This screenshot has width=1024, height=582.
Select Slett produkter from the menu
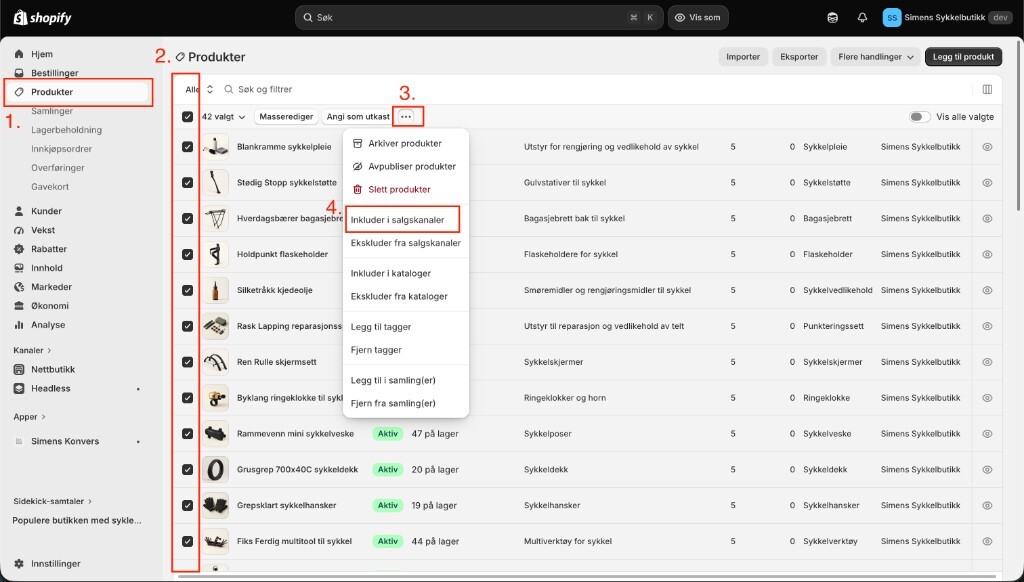click(x=406, y=189)
